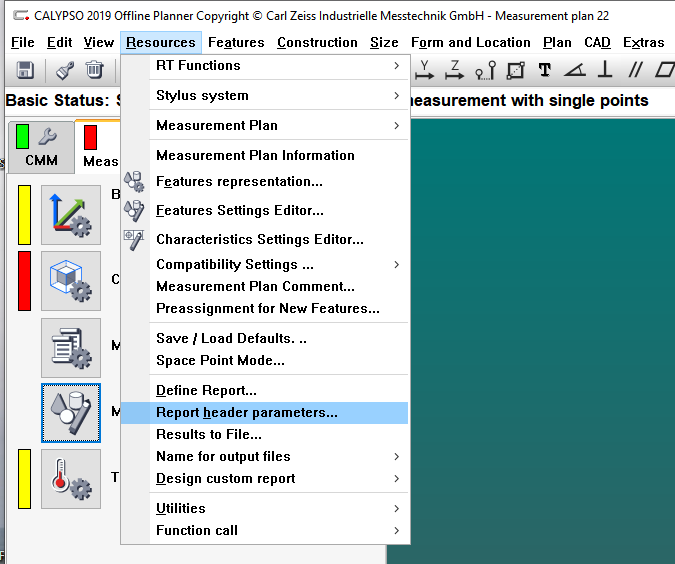Screen dimensions: 675x564
Task: Switch to the CMM tab
Action: [x=41, y=147]
